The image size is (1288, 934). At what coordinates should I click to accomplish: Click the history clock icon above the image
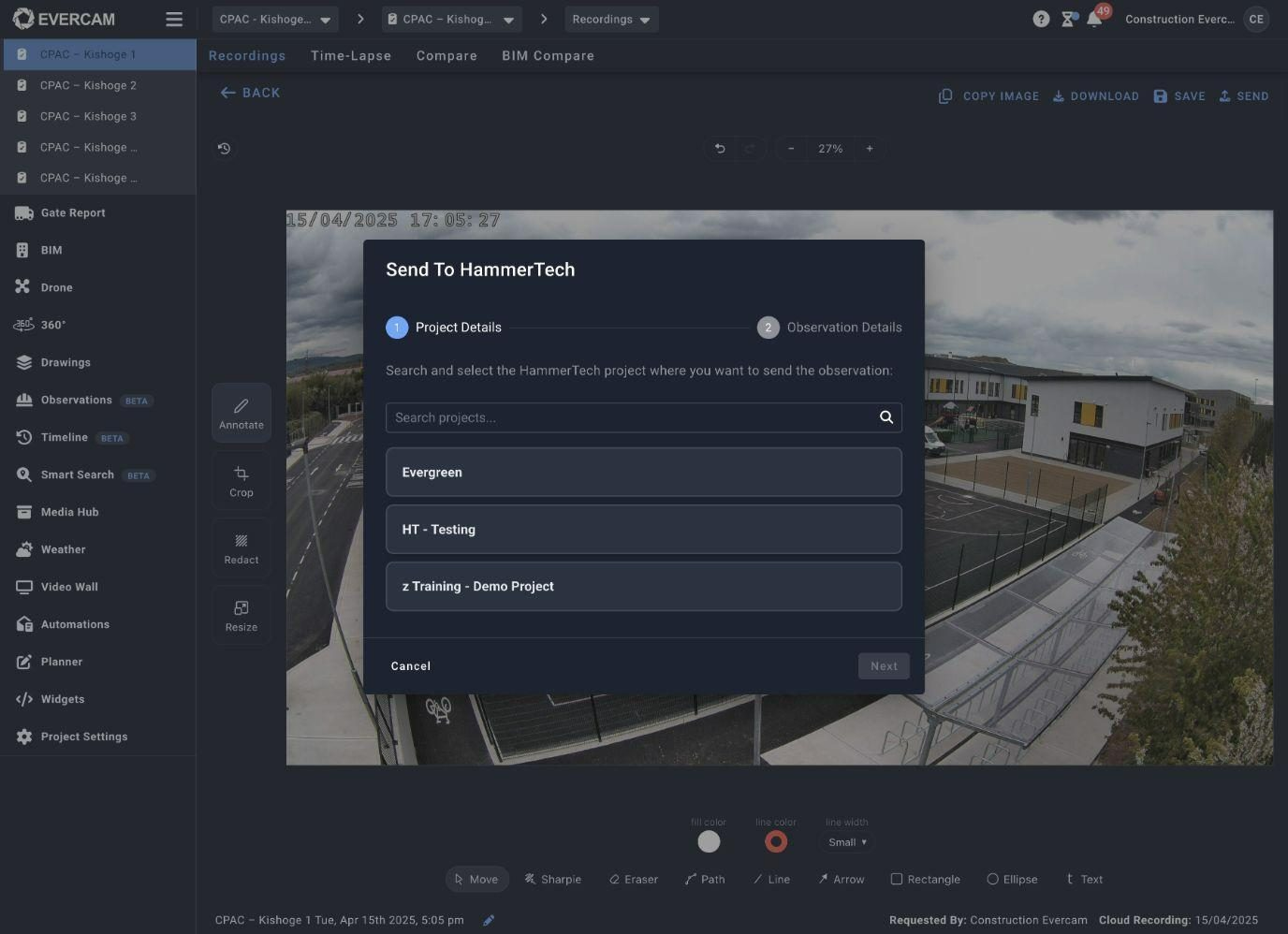[224, 149]
